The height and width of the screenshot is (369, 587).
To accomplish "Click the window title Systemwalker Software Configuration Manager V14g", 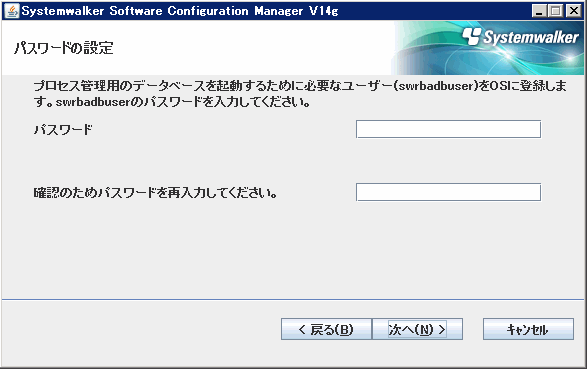I will [180, 11].
